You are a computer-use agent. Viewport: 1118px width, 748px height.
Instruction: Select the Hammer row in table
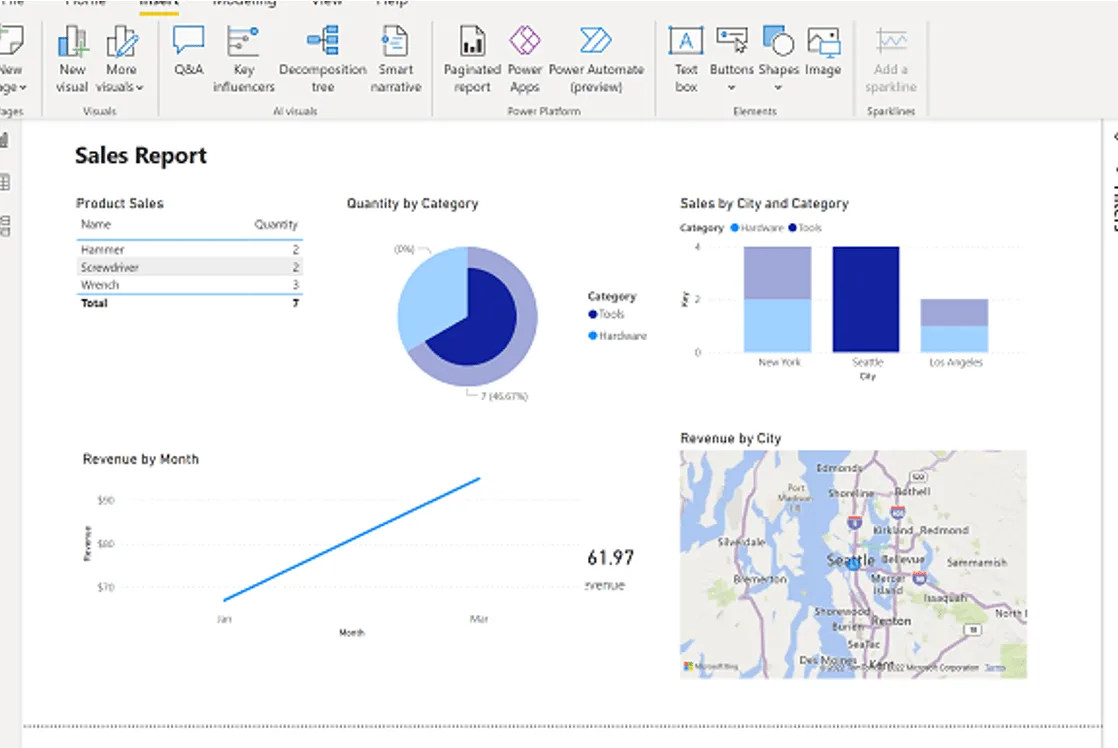[190, 250]
